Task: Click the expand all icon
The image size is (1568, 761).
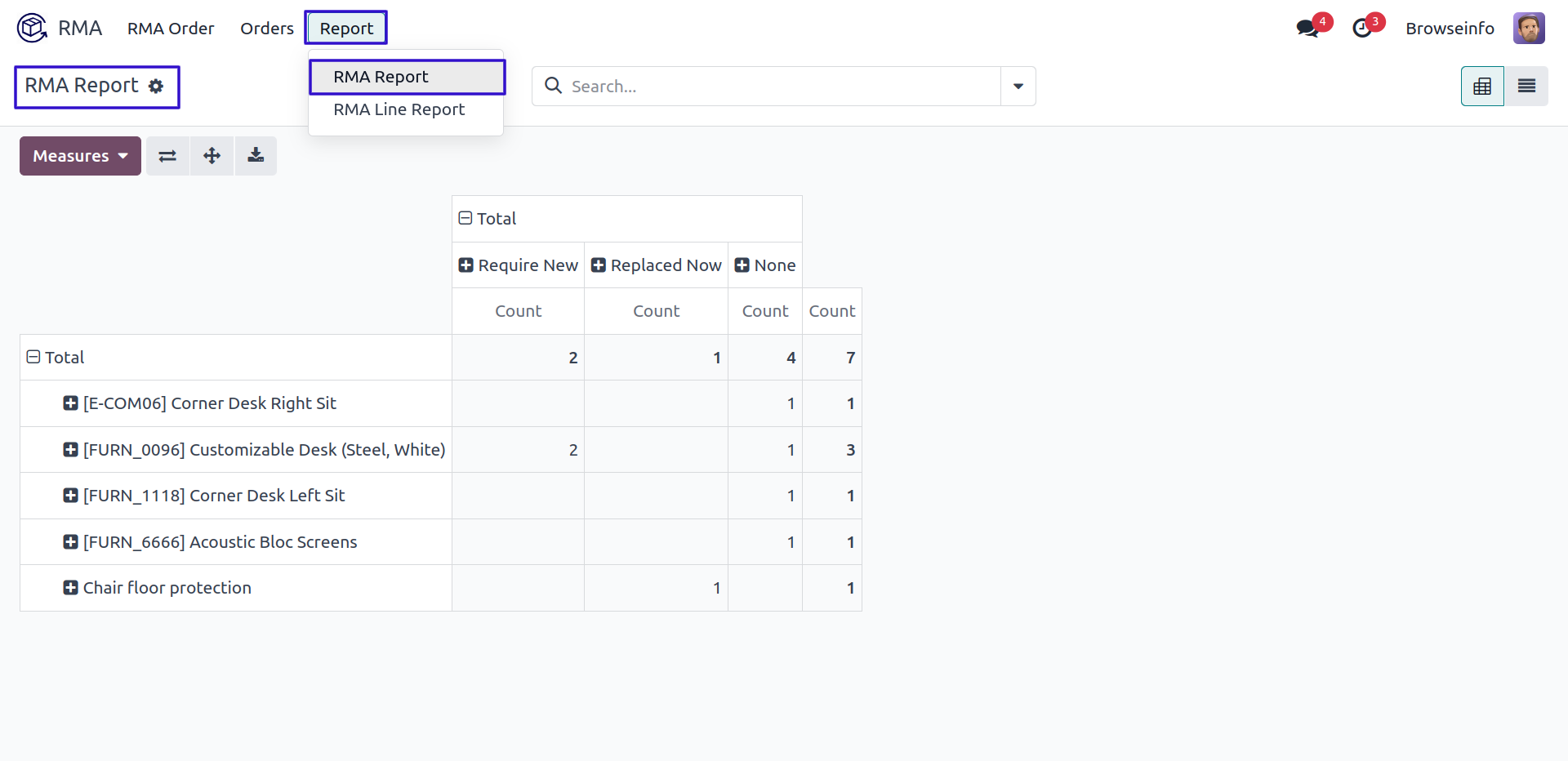Action: point(212,156)
